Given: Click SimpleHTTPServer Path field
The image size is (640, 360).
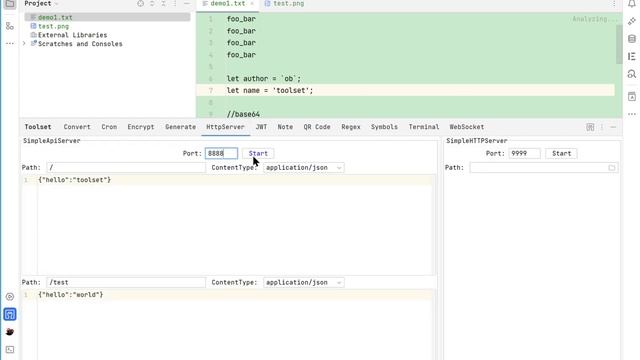Looking at the screenshot, I should point(544,168).
